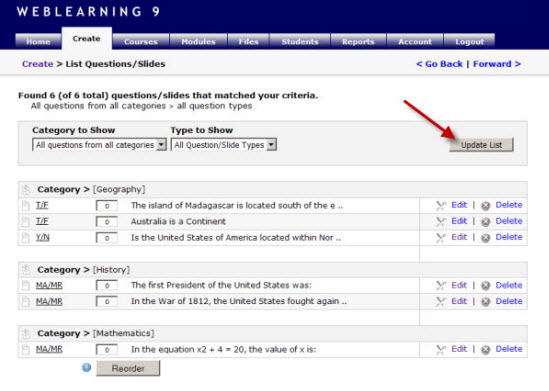The image size is (549, 391).
Task: Focus the order field for first President question
Action: point(106,286)
